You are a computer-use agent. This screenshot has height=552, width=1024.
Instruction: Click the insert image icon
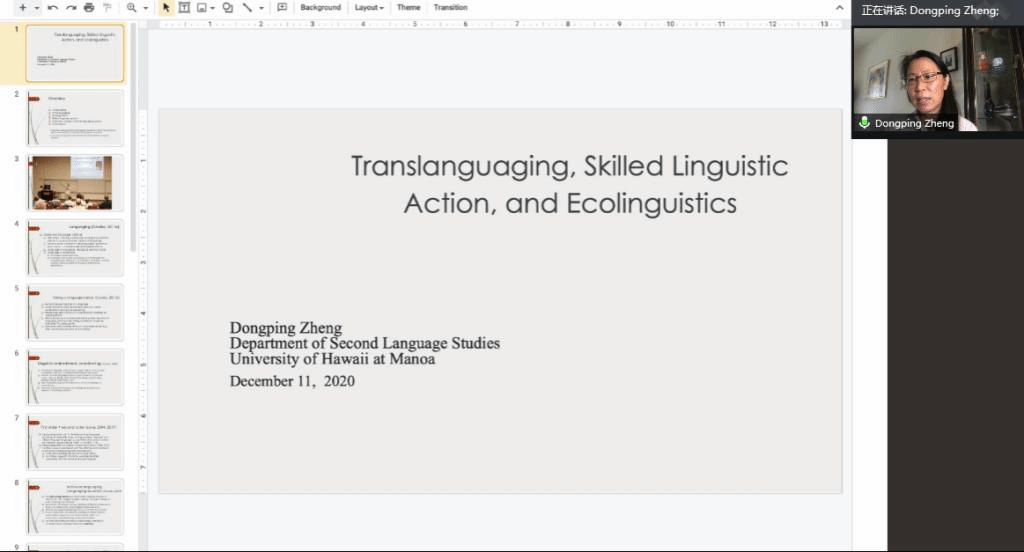point(202,7)
